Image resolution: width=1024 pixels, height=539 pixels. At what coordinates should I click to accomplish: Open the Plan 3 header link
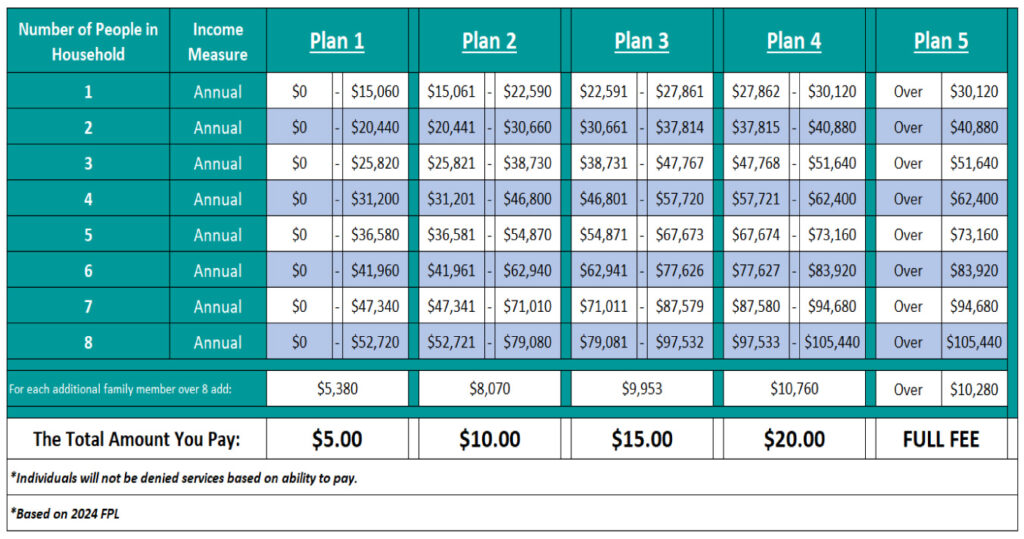641,41
